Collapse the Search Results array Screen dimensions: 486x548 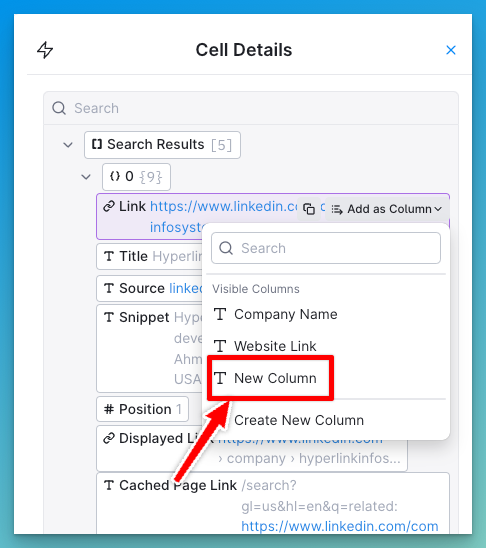point(68,145)
